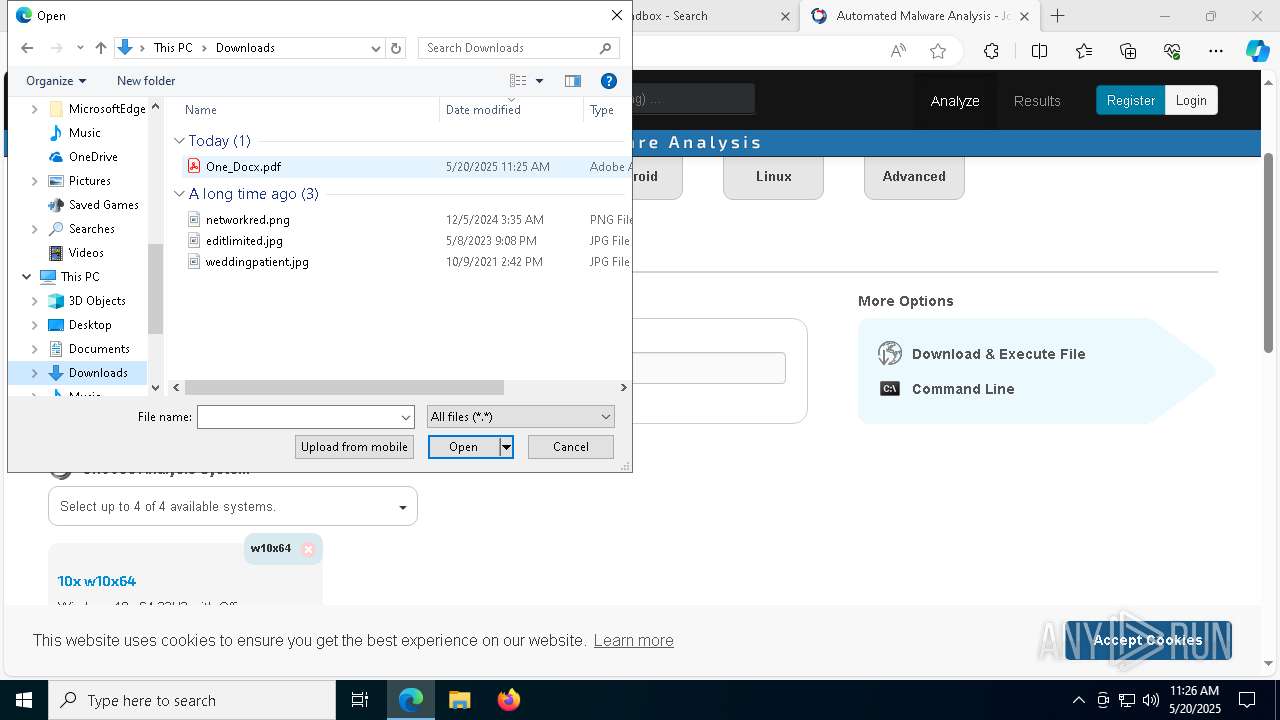Open Edge Collections icon

1128,51
